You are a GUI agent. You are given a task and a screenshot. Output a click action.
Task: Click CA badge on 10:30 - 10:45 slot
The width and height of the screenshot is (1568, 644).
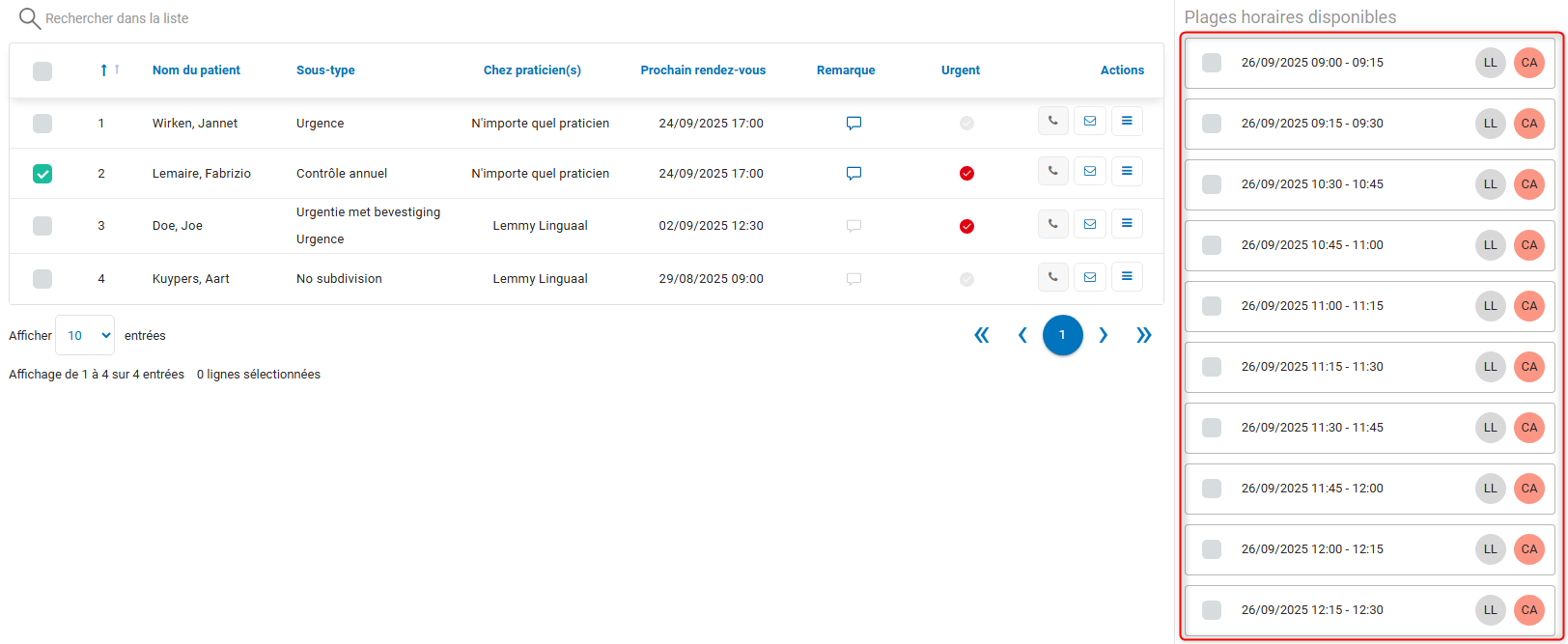click(x=1528, y=184)
